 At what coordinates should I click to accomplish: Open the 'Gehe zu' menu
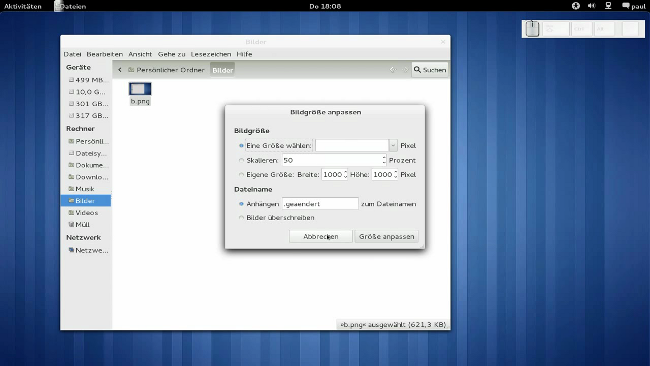click(x=172, y=54)
